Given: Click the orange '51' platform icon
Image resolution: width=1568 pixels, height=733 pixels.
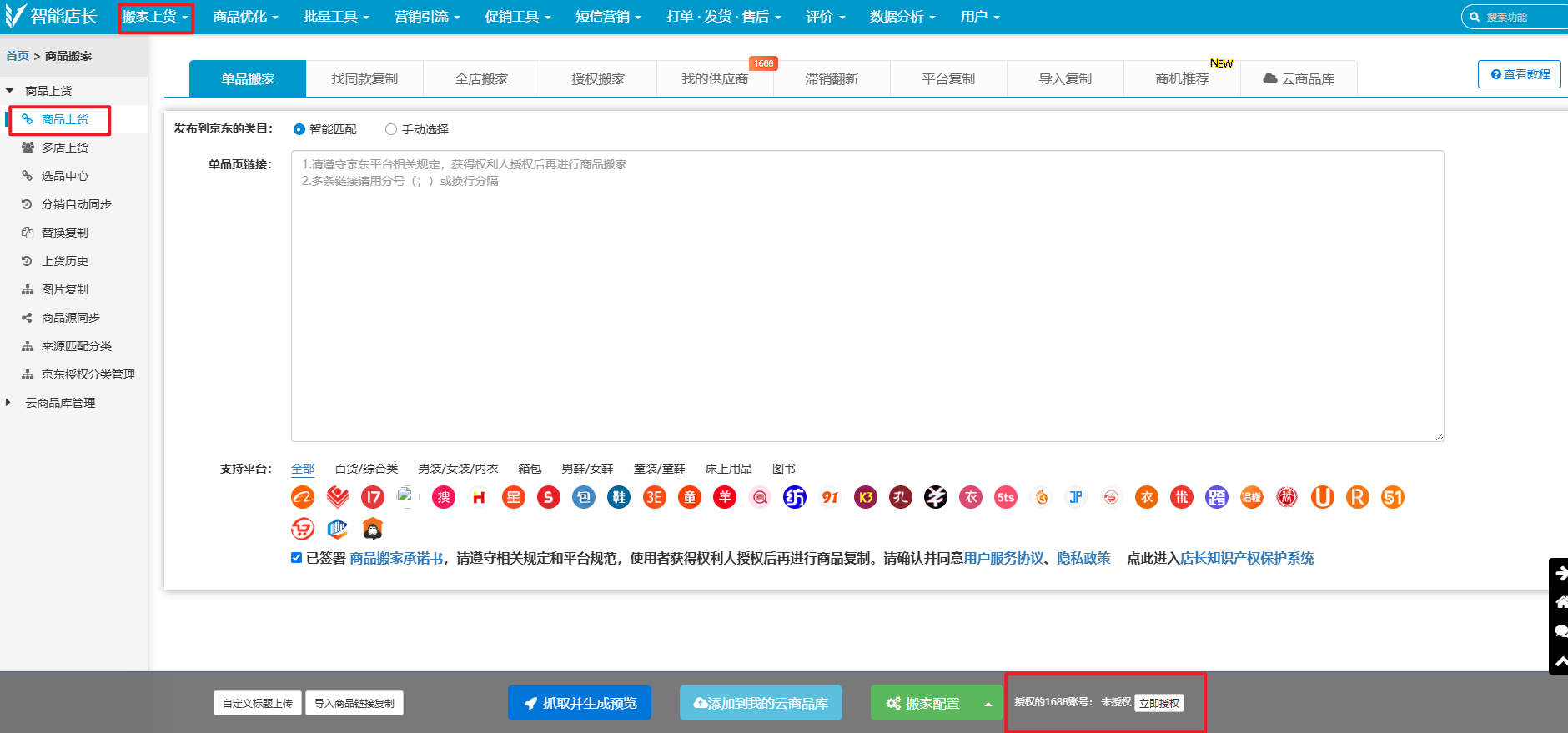Looking at the screenshot, I should pyautogui.click(x=1393, y=498).
